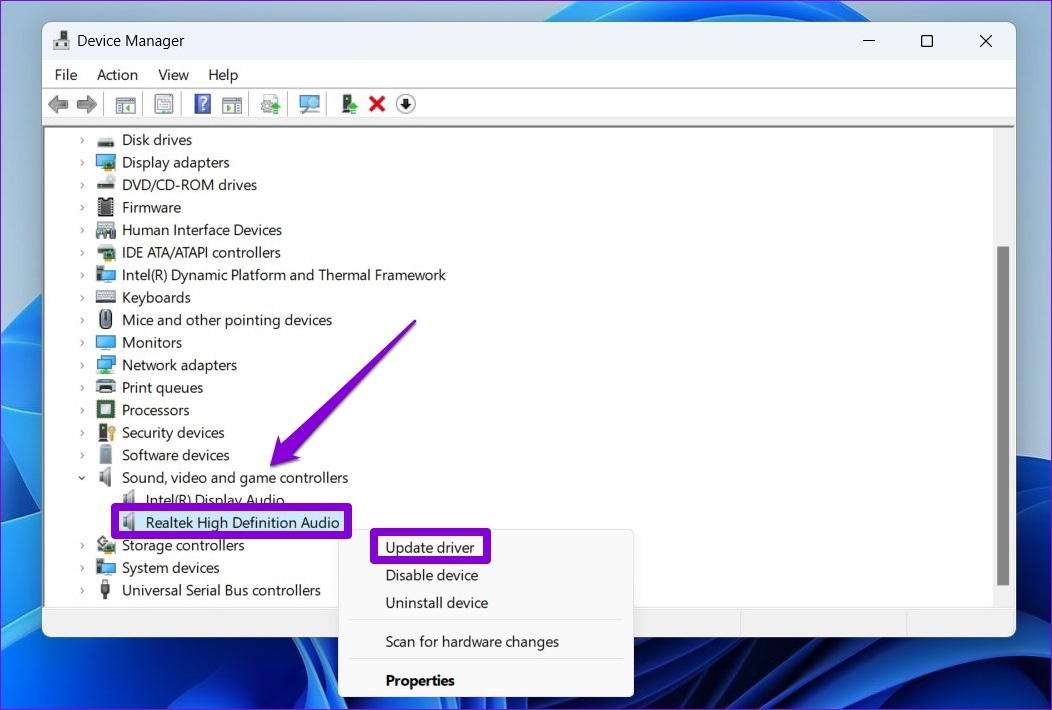
Task: Expand the Network adapters category
Action: coord(82,364)
